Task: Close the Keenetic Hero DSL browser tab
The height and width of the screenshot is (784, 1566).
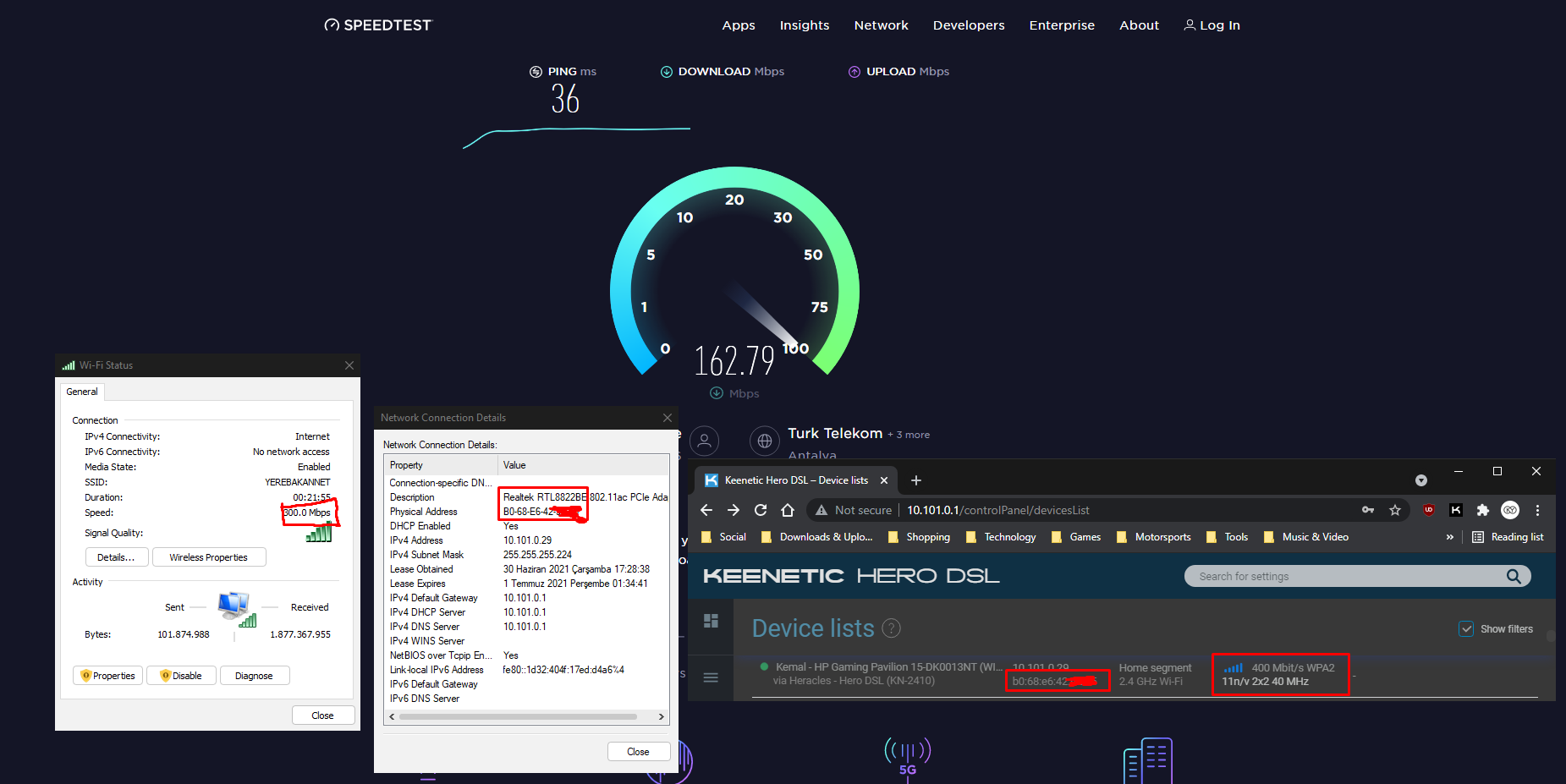Action: pos(884,480)
